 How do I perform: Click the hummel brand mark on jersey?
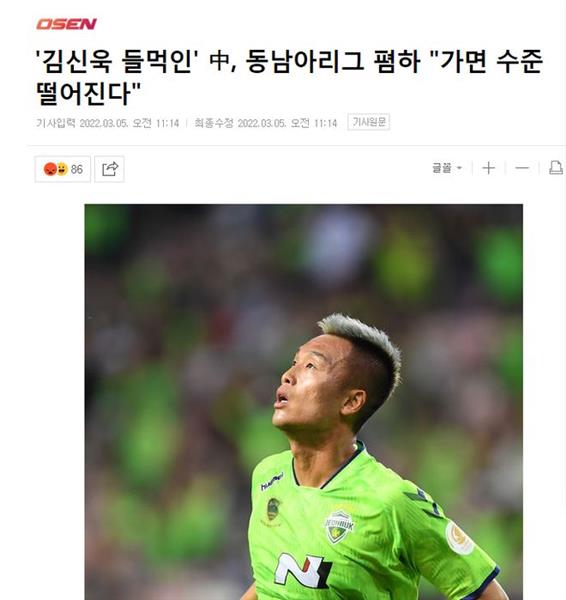[x=272, y=481]
